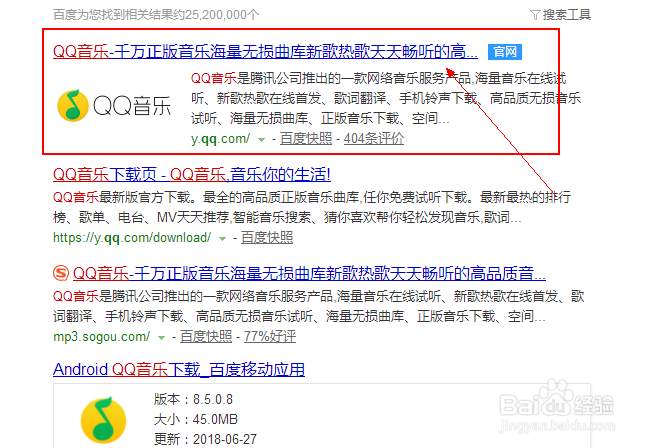Click the Sogou S icon before the title
This screenshot has height=448, width=651.
pyautogui.click(x=61, y=273)
